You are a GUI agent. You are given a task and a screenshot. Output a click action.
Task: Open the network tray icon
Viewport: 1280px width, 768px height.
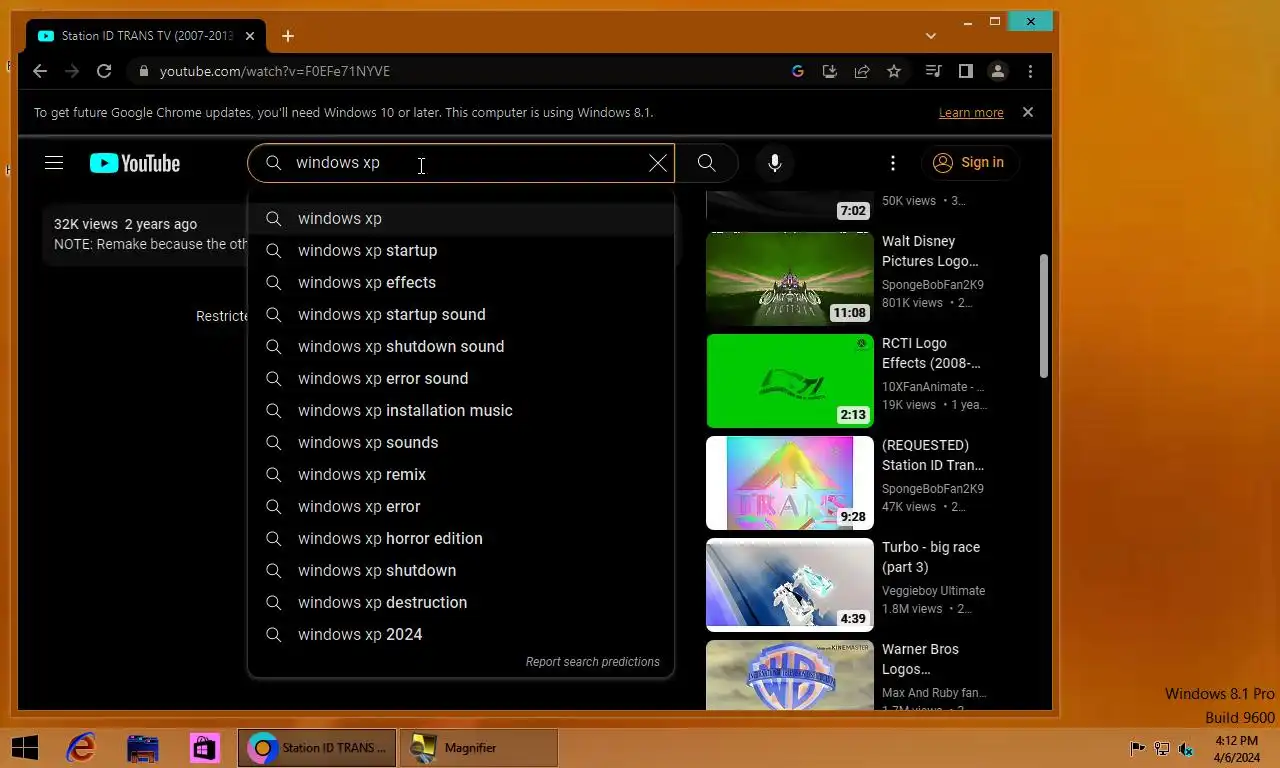point(1162,748)
